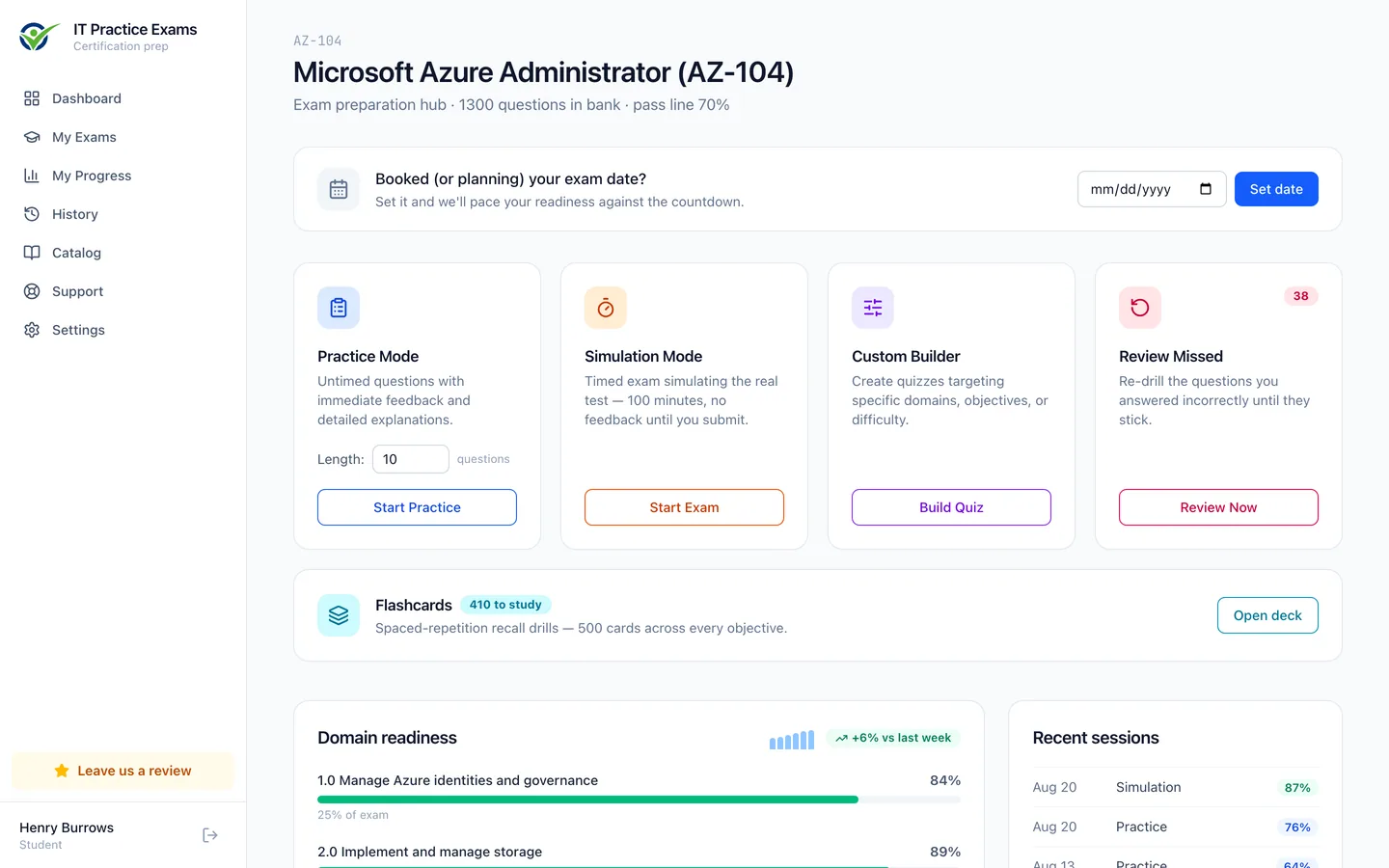Click the 89% readiness value
Screen dimensions: 1389x868
(945, 852)
